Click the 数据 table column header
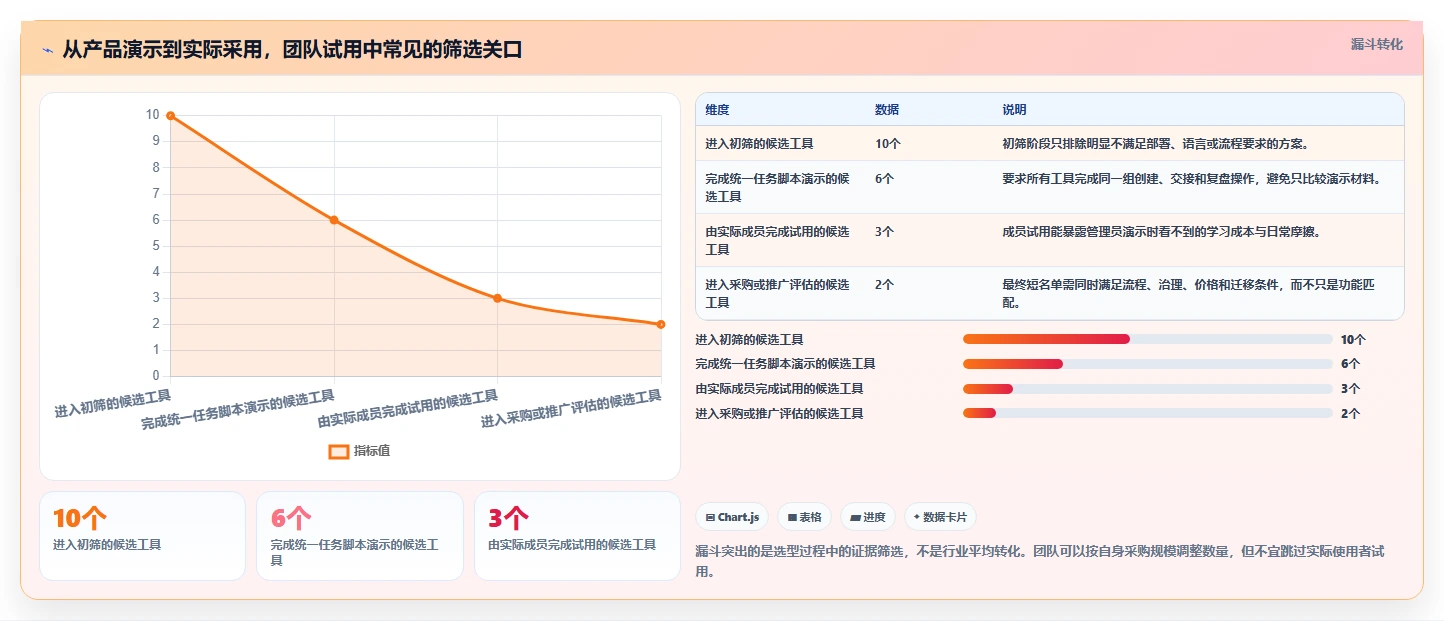This screenshot has width=1444, height=621. click(887, 110)
